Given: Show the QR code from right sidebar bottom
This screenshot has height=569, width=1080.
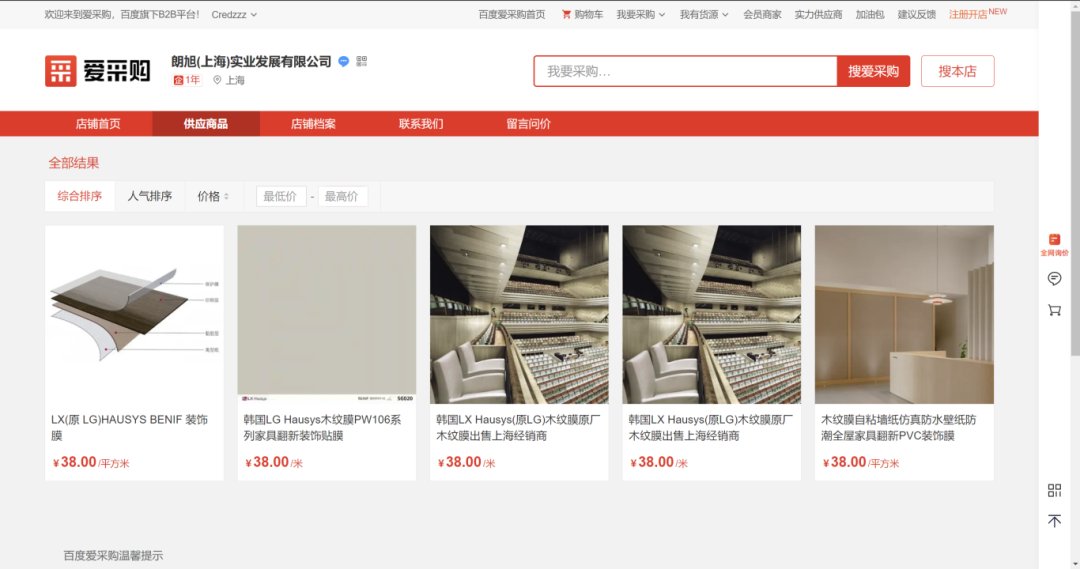Looking at the screenshot, I should (1054, 490).
